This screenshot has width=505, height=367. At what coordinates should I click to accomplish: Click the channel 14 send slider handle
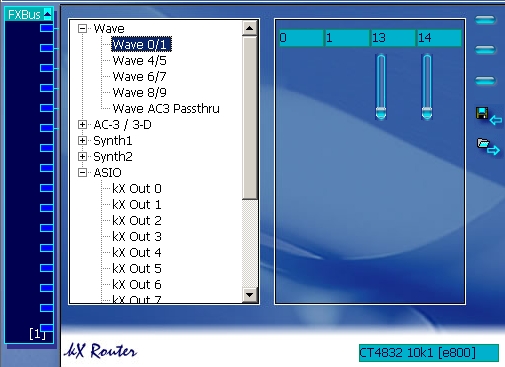click(x=427, y=113)
